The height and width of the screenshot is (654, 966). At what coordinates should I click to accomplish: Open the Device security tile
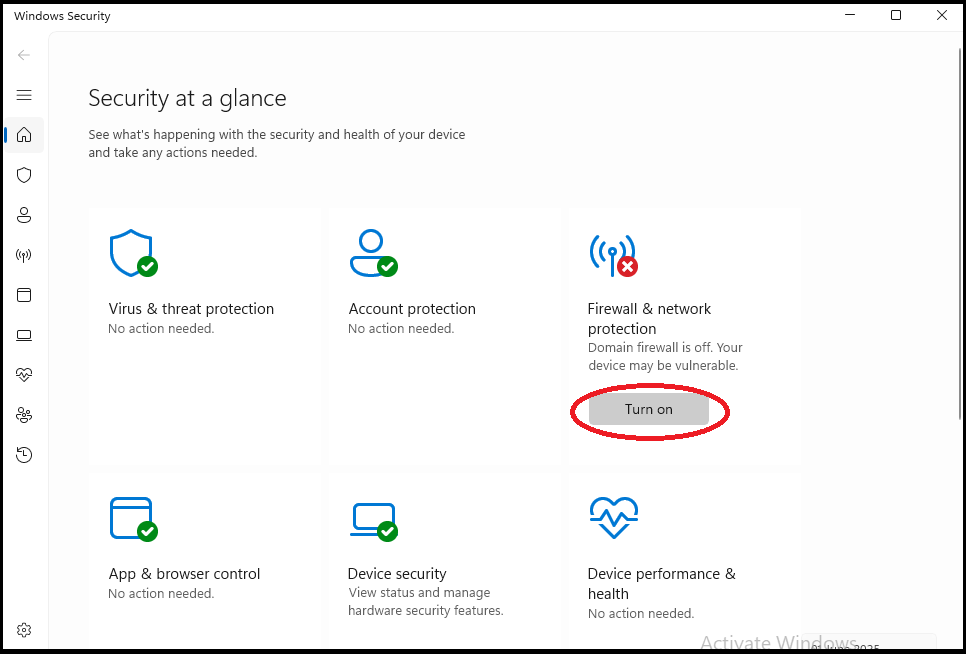tap(397, 574)
